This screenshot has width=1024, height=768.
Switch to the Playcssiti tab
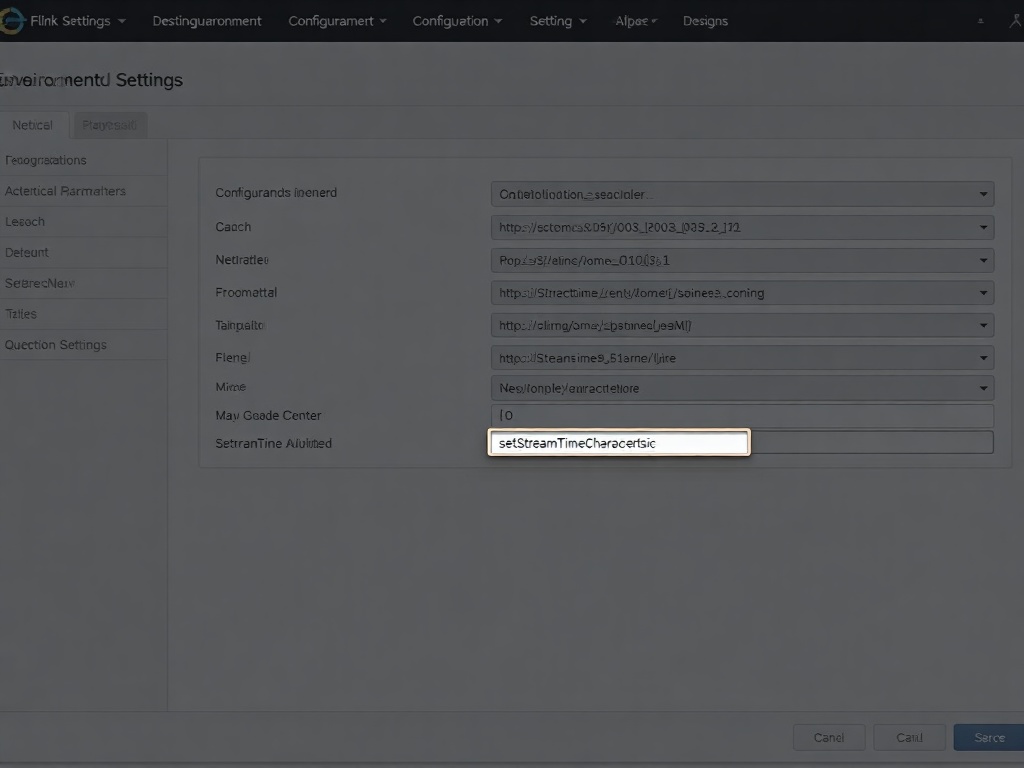[x=110, y=125]
